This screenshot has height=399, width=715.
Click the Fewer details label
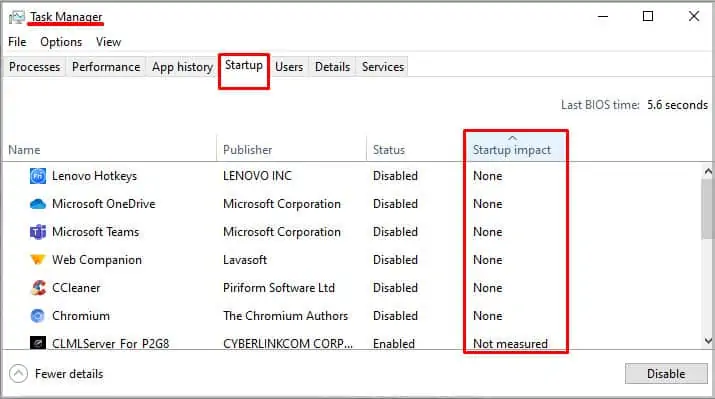(x=69, y=374)
